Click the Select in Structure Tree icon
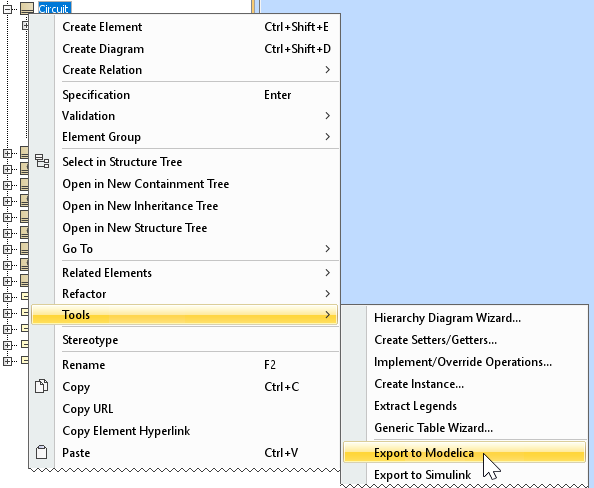594x488 pixels. pyautogui.click(x=42, y=161)
